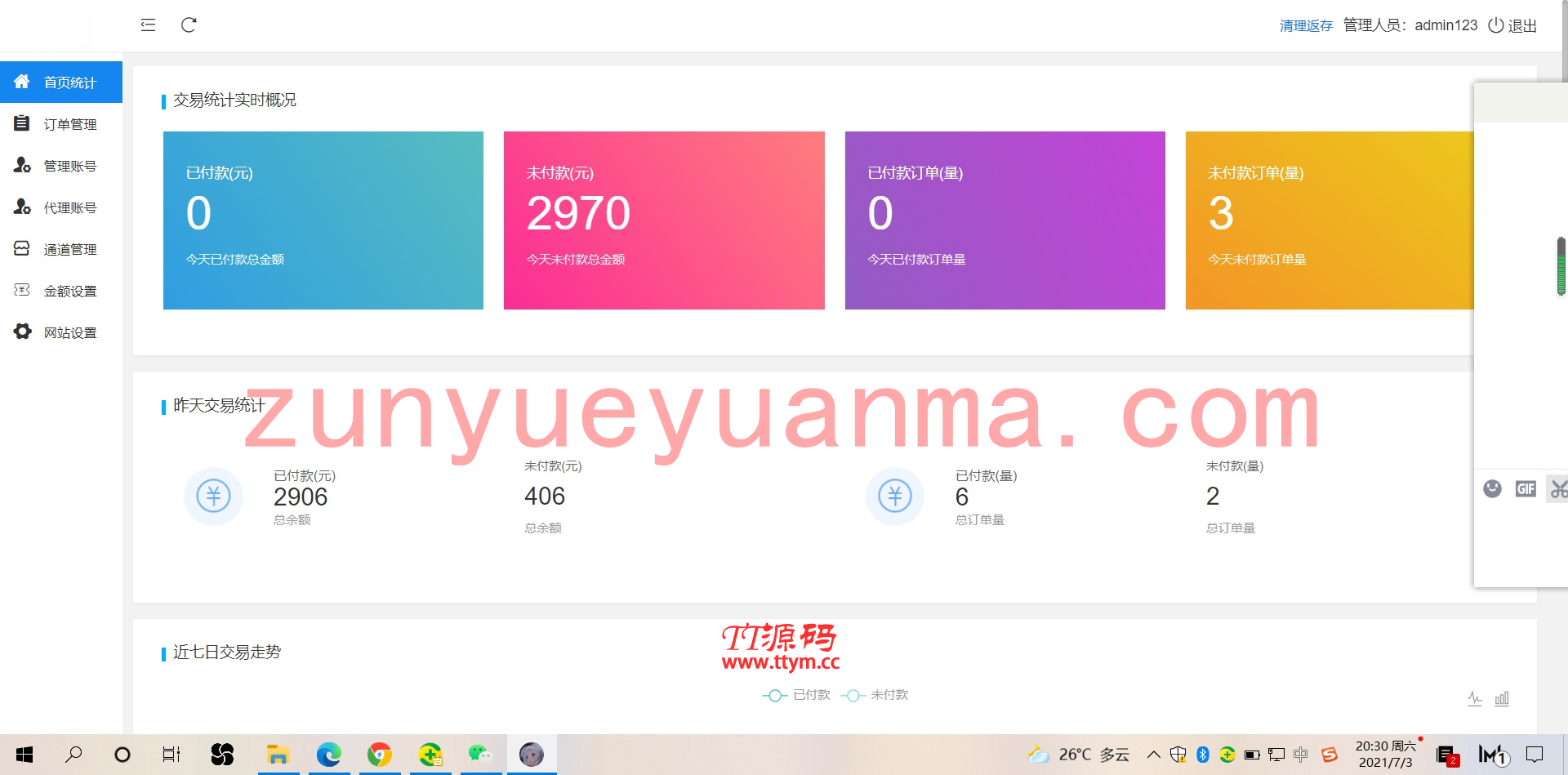
Task: Click yesterday's paid amount value 2906
Action: 301,497
